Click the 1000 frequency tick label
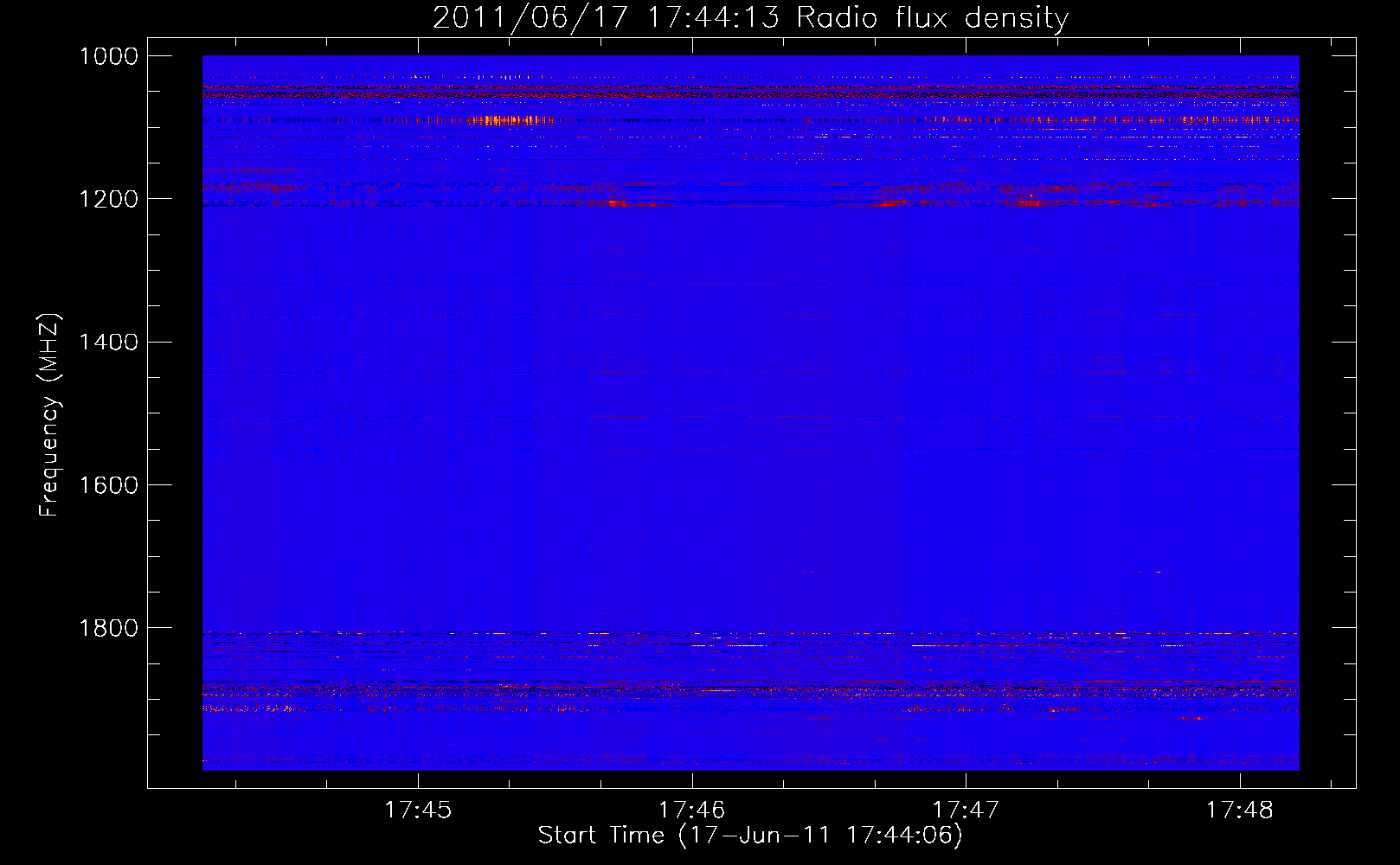The width and height of the screenshot is (1400, 865). click(109, 56)
